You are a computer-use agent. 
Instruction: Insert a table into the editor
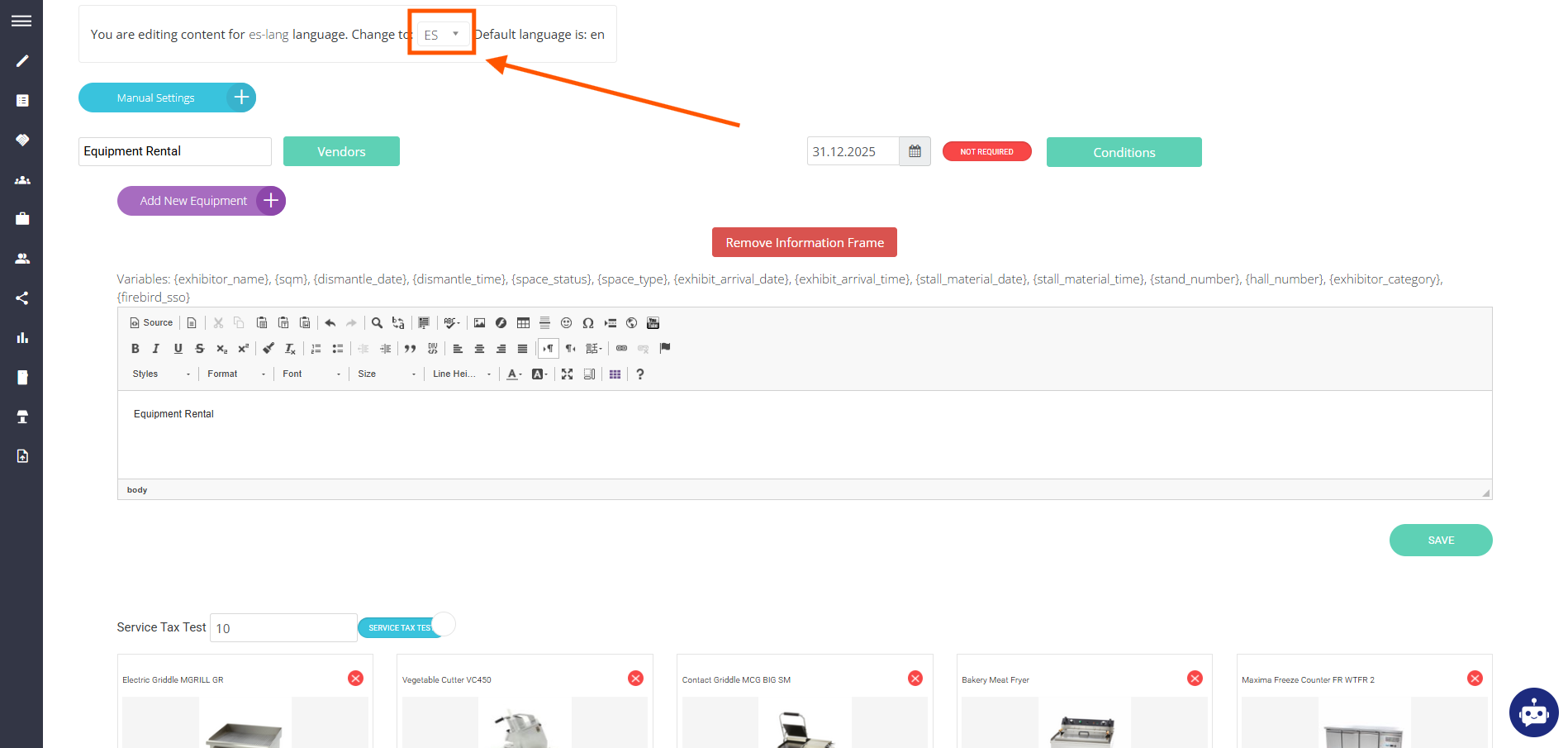coord(523,323)
